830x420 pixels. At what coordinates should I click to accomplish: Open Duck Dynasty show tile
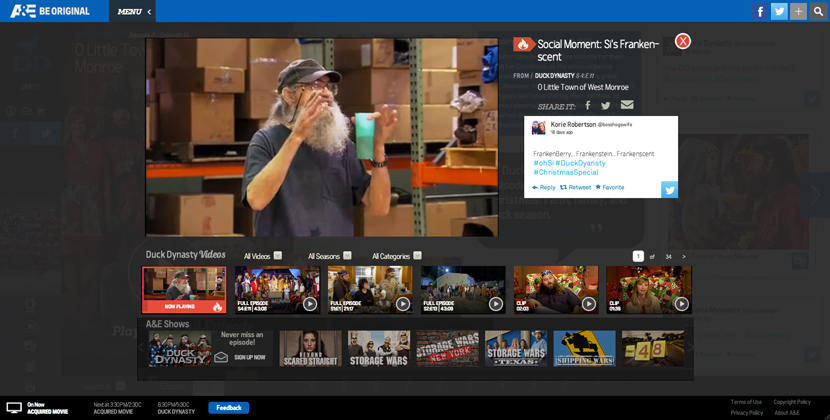180,348
